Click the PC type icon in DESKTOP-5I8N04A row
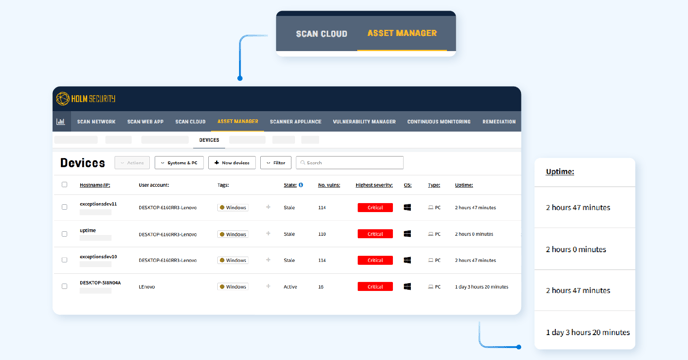 coord(430,287)
